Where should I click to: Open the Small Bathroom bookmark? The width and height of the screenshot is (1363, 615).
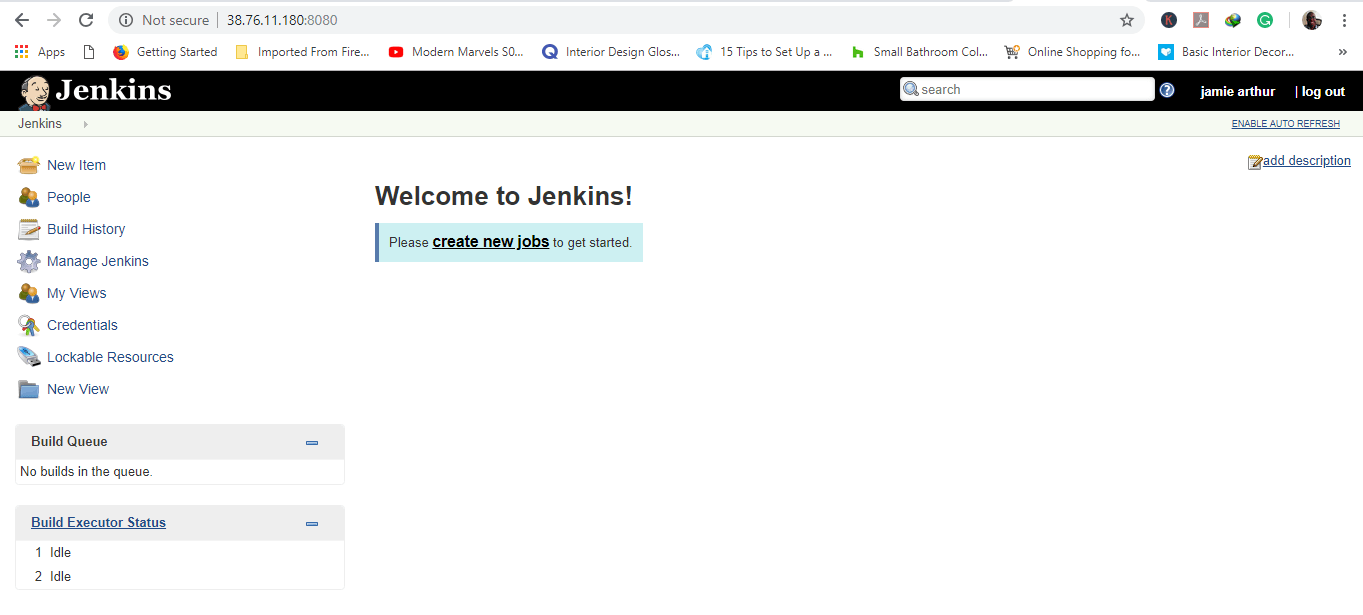click(x=920, y=52)
